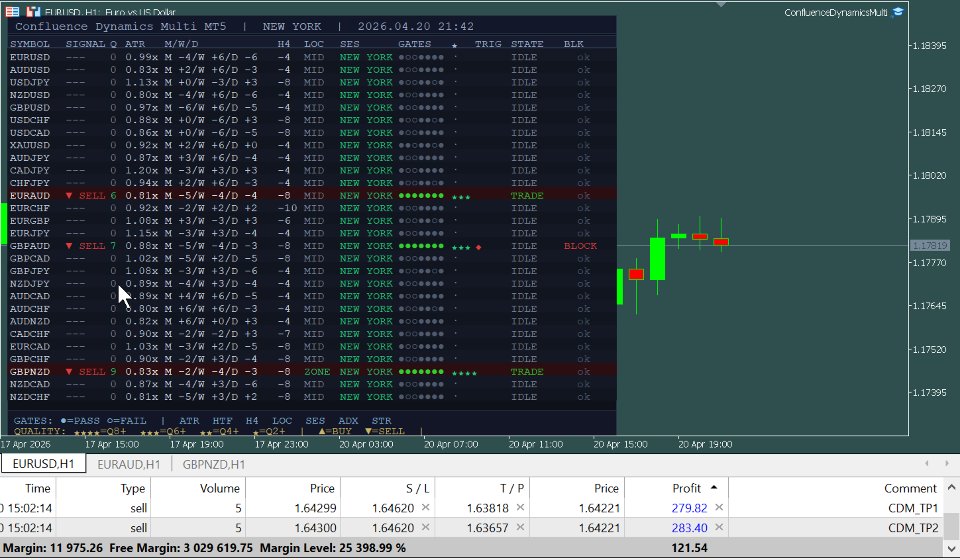Close the CDM_TP1 position with profit 279.82
The image size is (960, 560).
[719, 507]
